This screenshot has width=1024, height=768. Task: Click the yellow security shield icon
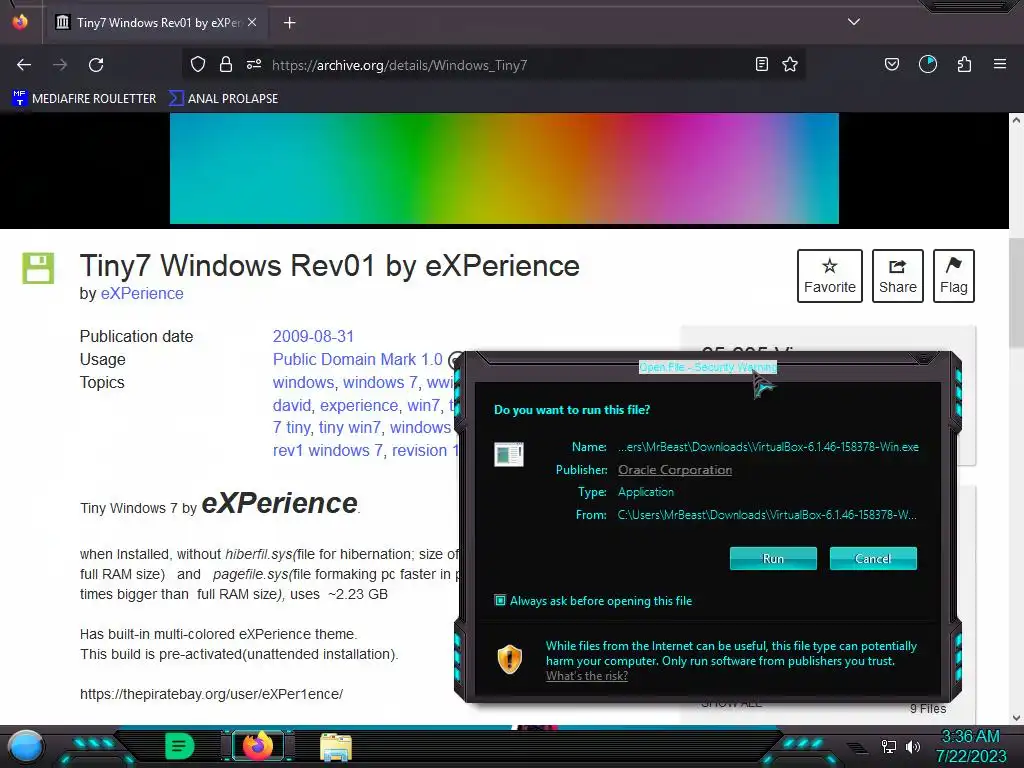pos(509,660)
